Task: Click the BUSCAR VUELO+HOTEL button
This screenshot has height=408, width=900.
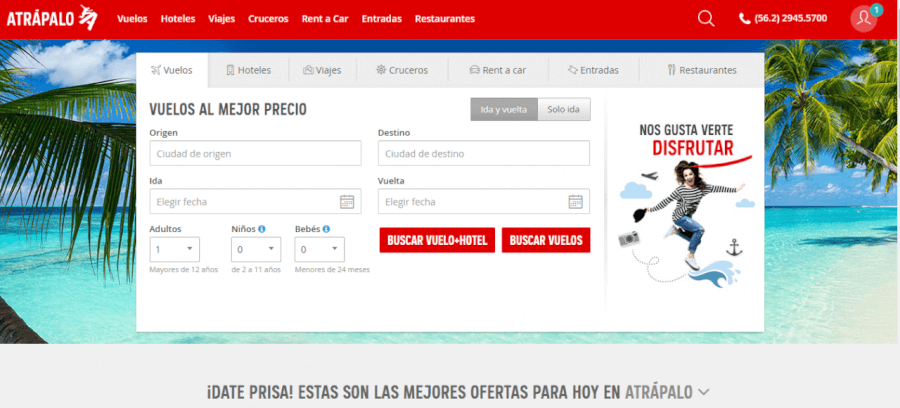Action: (x=437, y=240)
